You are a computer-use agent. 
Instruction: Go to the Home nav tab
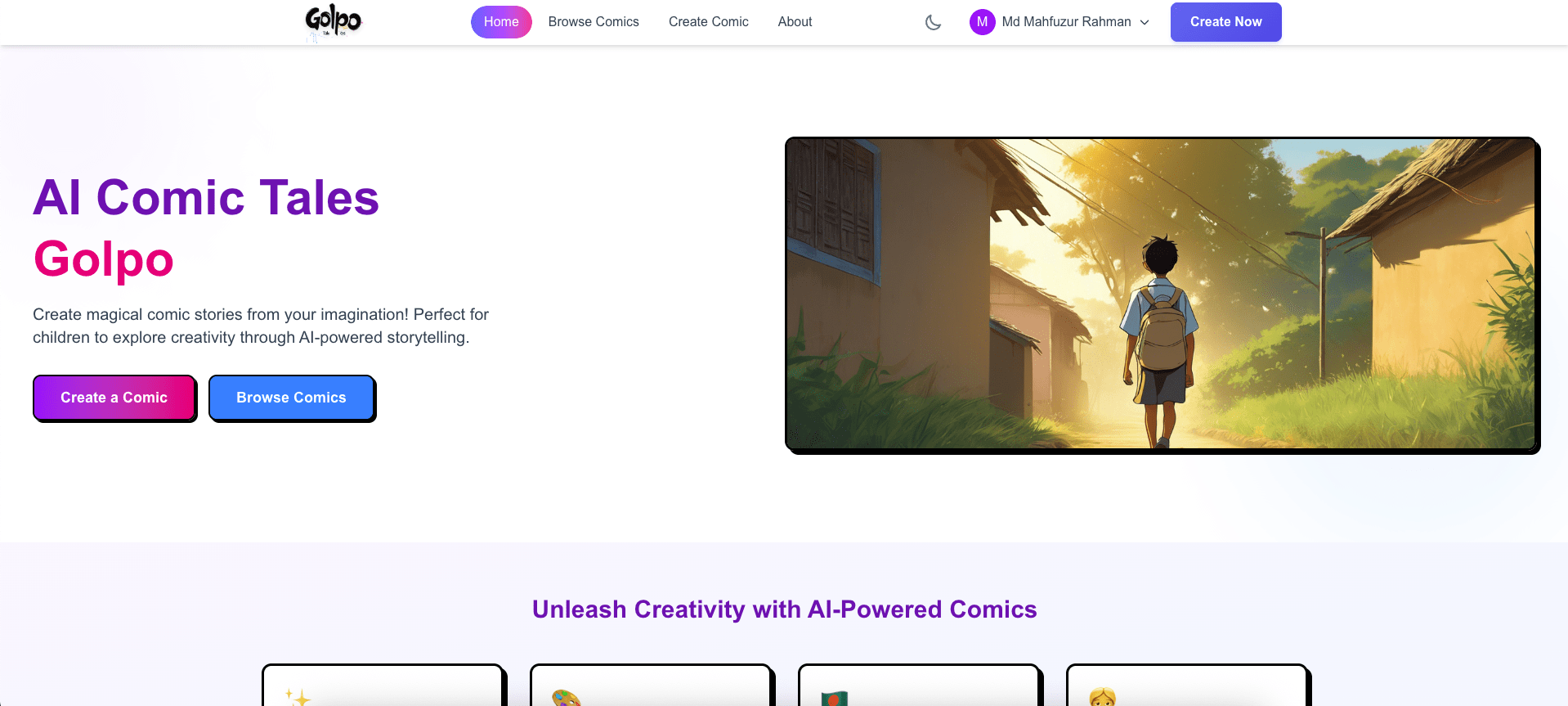tap(501, 22)
